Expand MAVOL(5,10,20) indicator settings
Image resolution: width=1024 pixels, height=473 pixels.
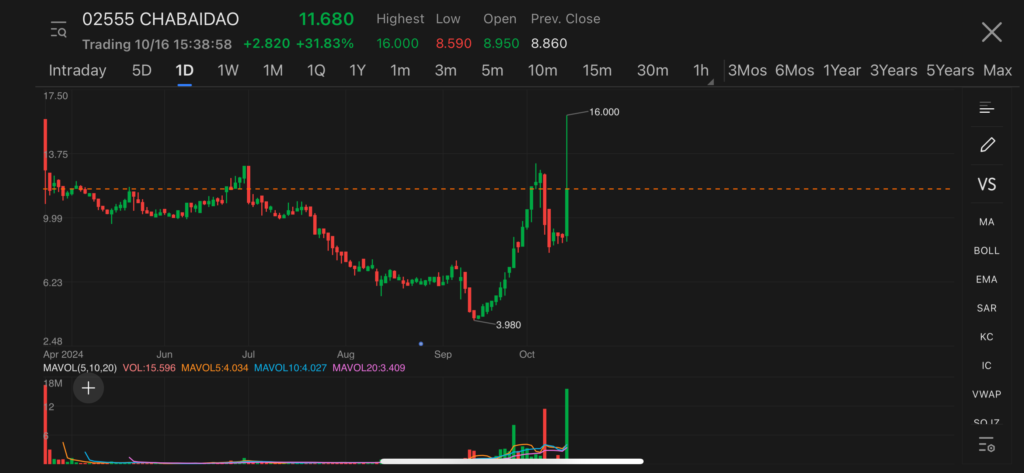coord(80,368)
